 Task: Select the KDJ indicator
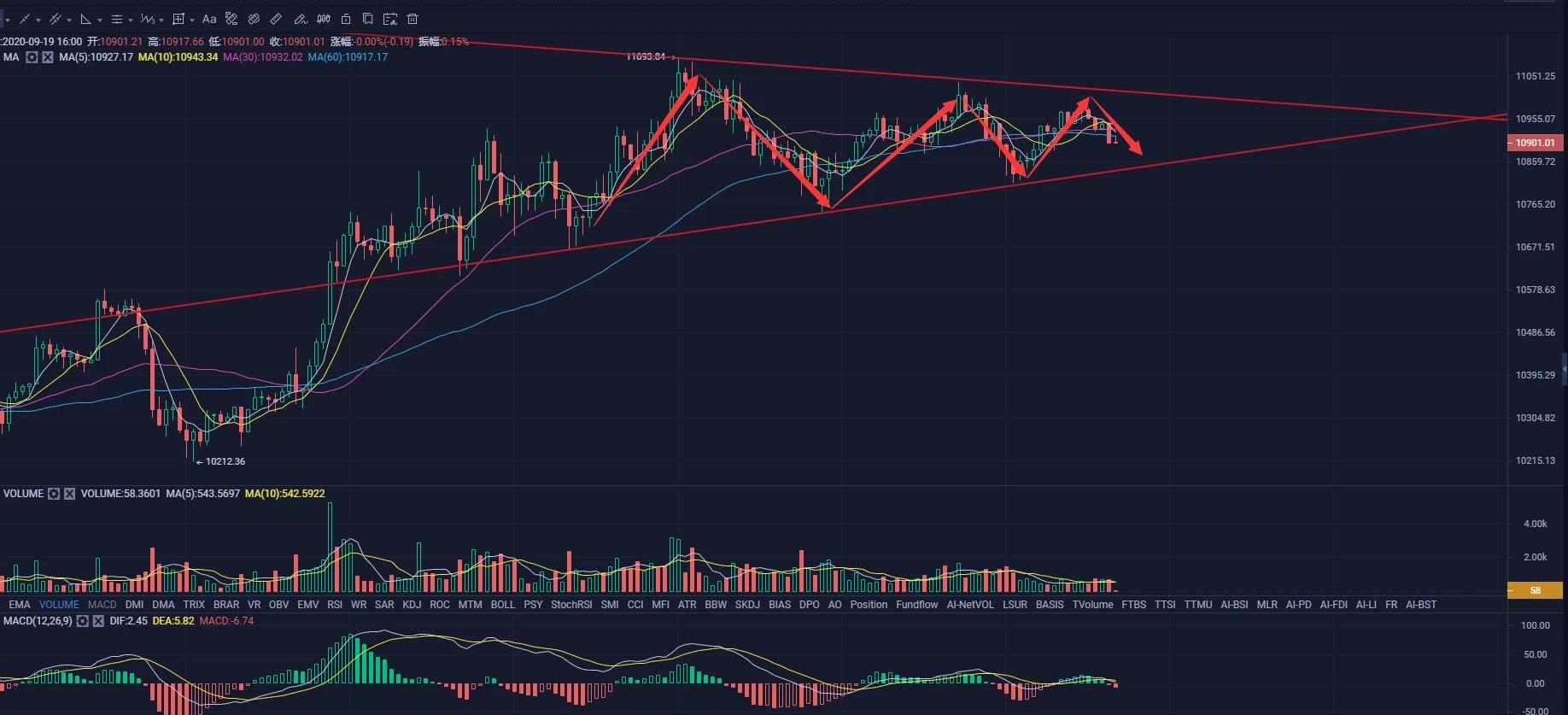[412, 605]
